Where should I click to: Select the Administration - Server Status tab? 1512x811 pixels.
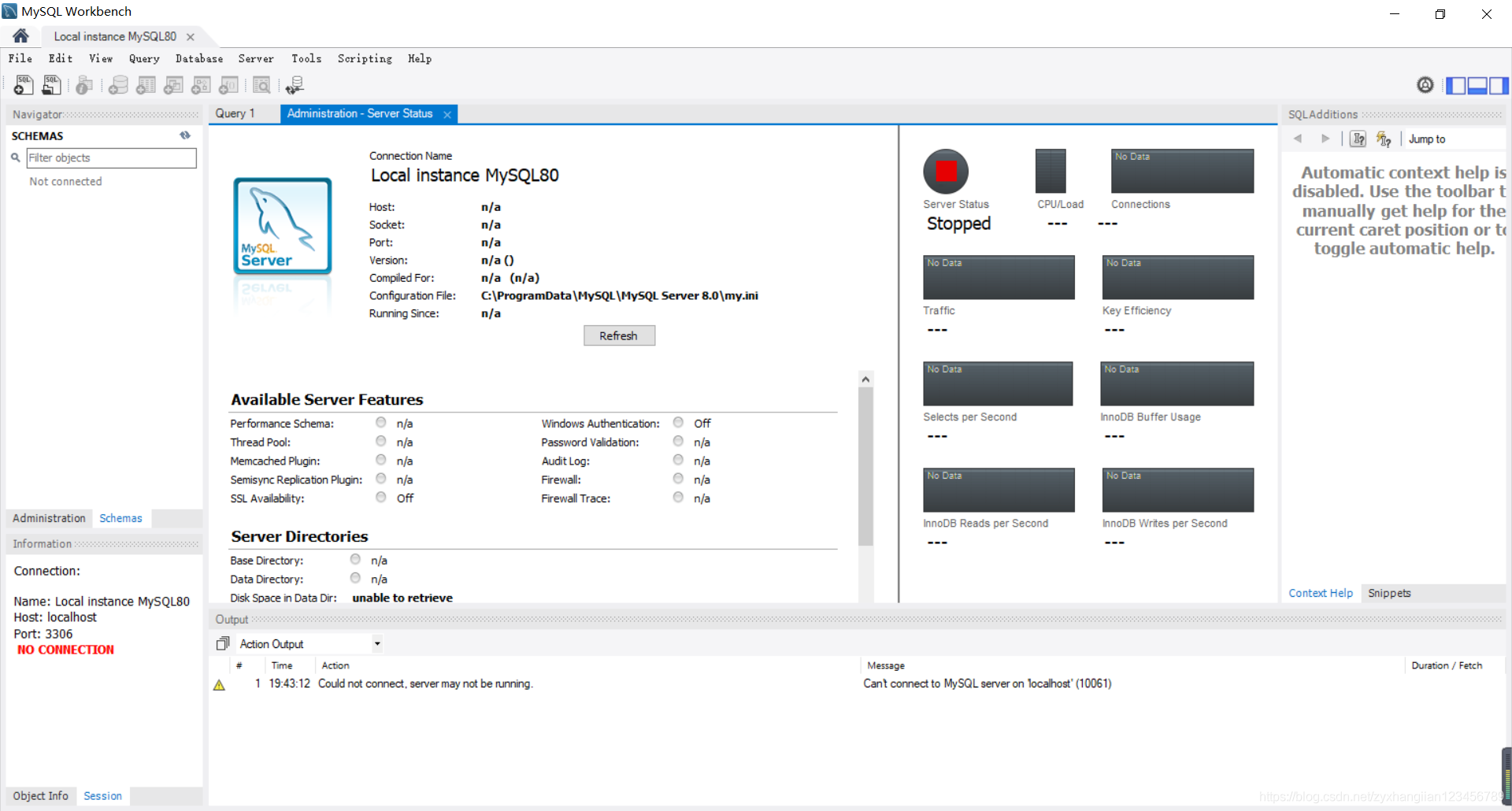[360, 113]
